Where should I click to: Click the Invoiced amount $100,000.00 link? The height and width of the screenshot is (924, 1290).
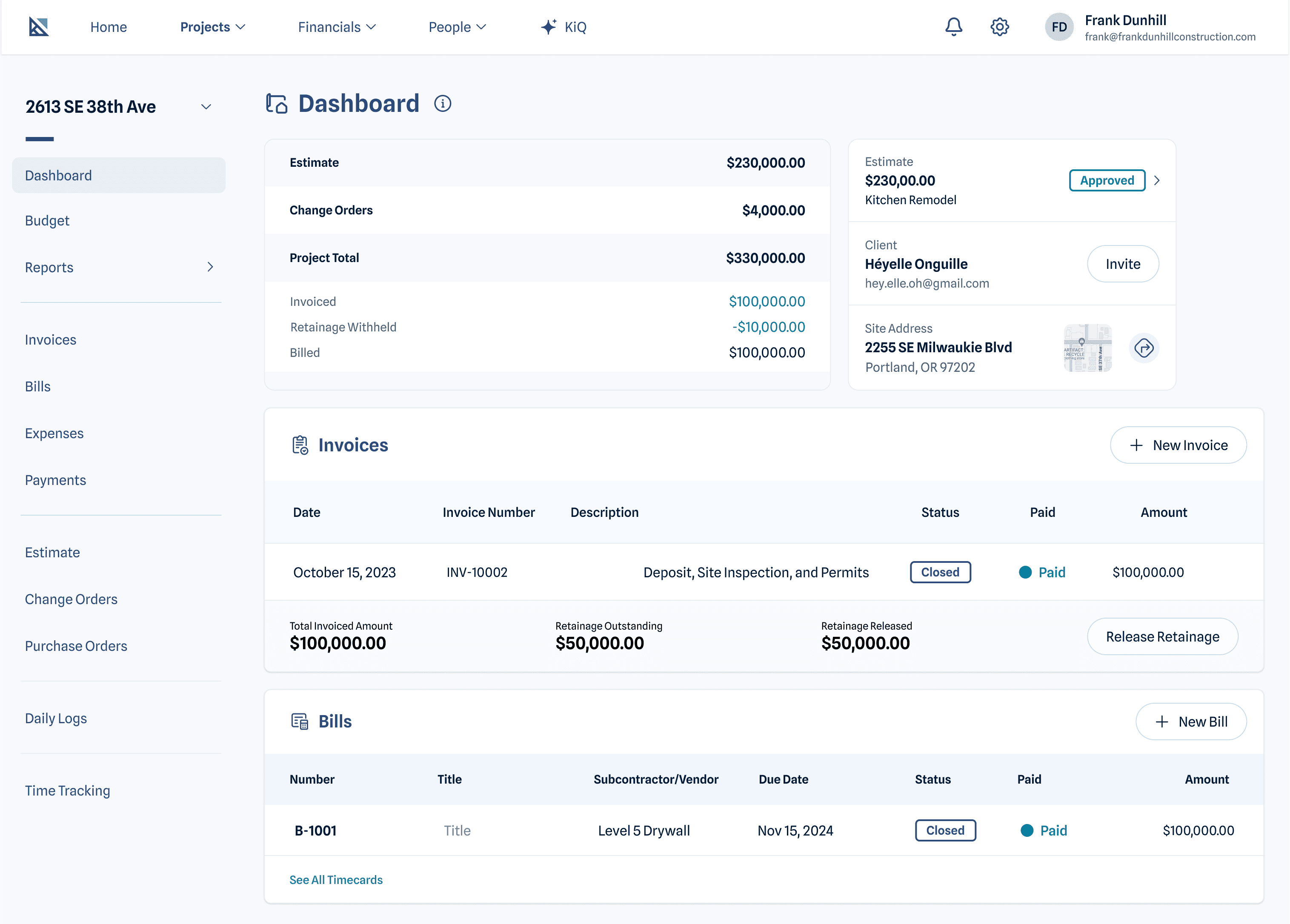coord(767,302)
